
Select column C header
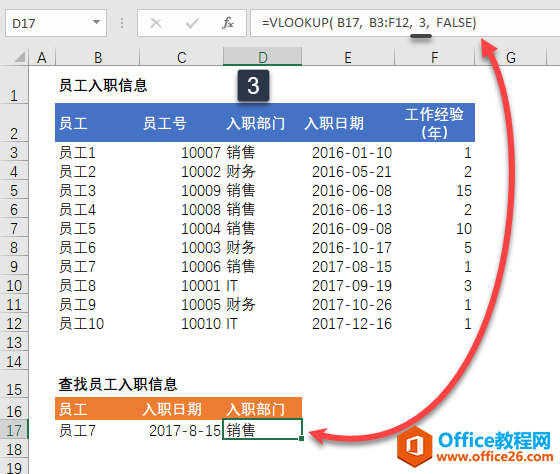pos(181,58)
